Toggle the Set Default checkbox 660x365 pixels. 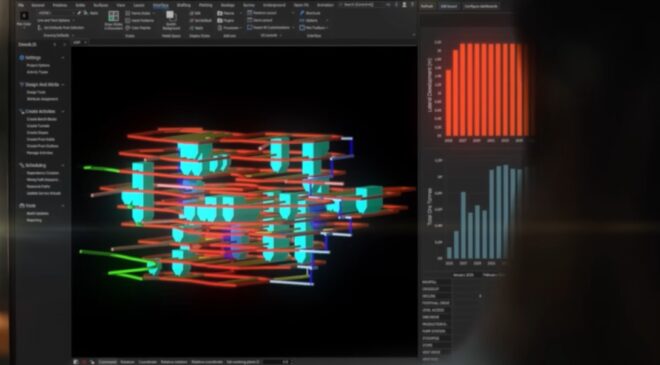[x=200, y=20]
